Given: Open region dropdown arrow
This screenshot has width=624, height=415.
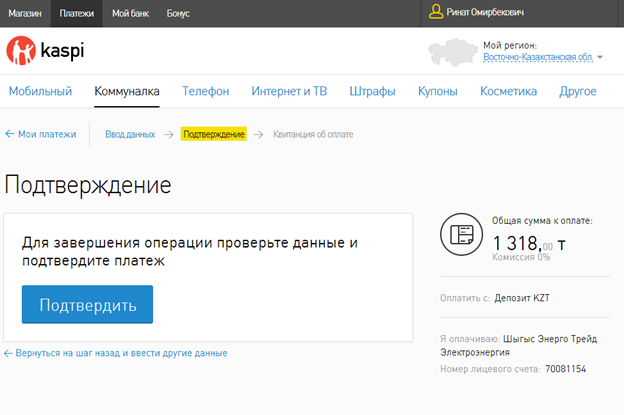Looking at the screenshot, I should tap(600, 57).
